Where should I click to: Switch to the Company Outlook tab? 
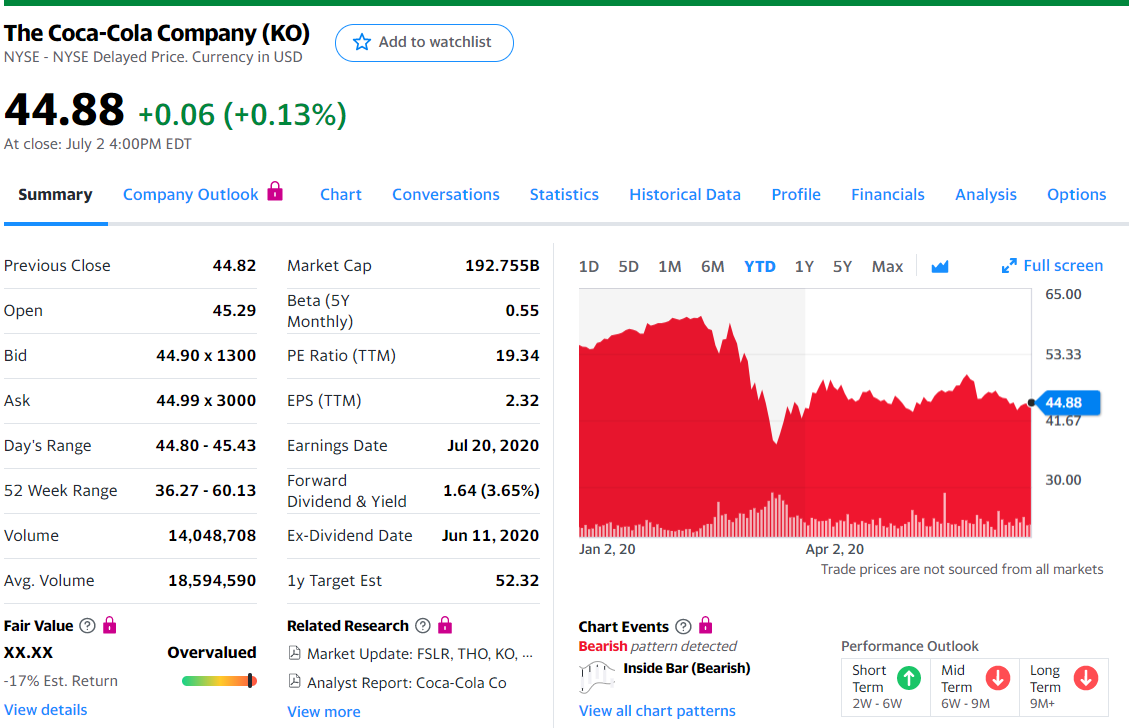pyautogui.click(x=190, y=194)
